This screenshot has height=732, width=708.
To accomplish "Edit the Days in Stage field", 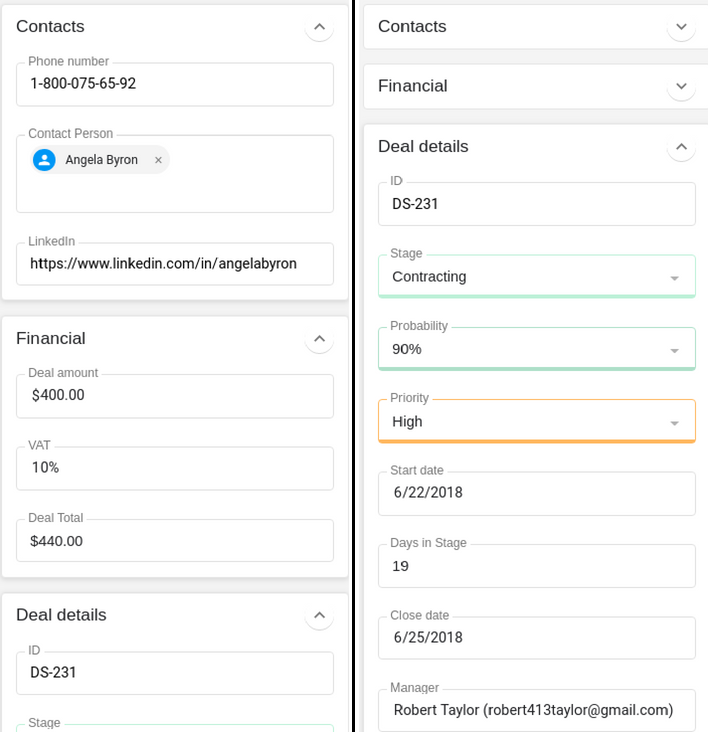I will click(x=537, y=566).
